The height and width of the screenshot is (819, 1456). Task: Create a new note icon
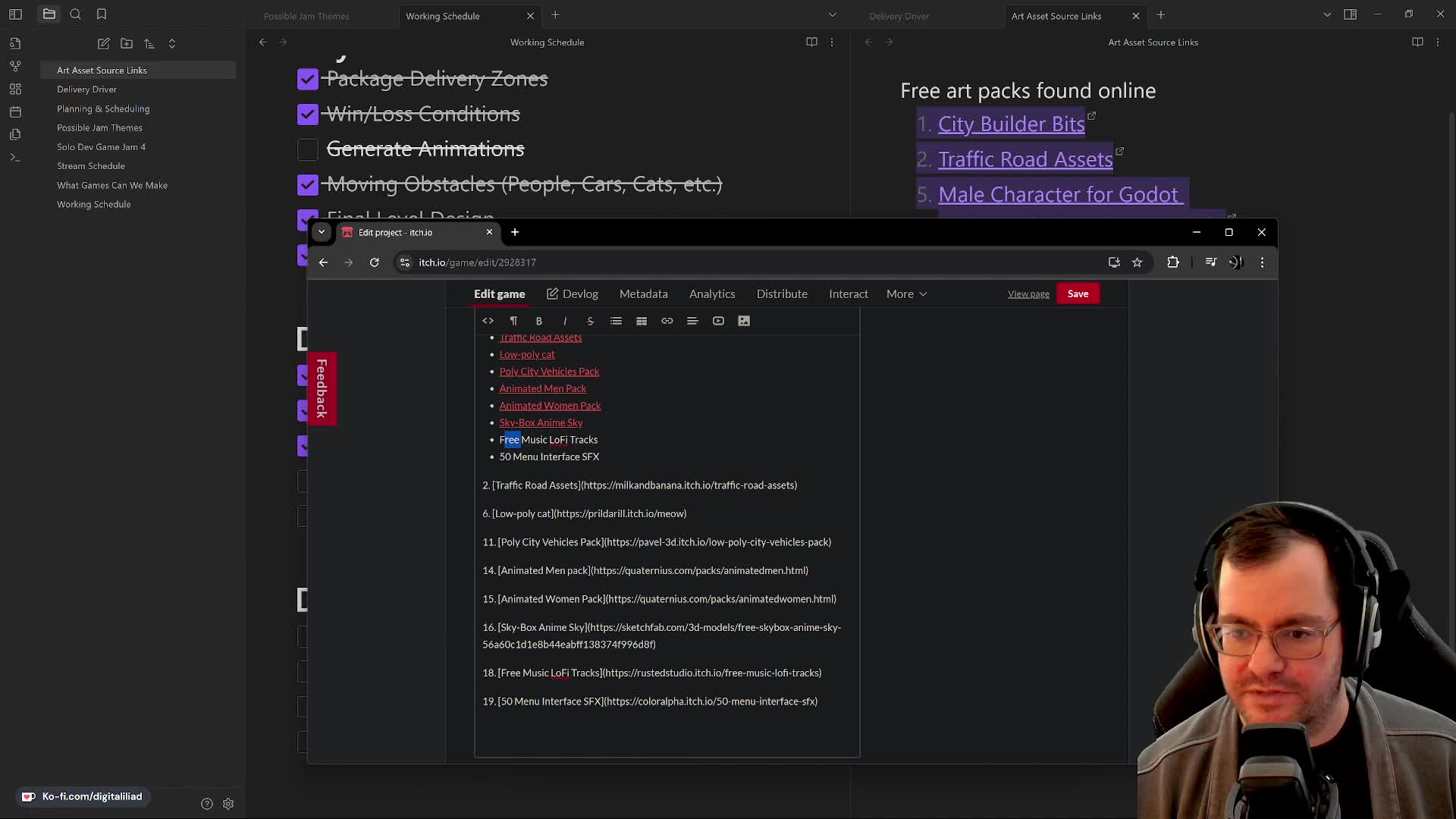(x=104, y=44)
